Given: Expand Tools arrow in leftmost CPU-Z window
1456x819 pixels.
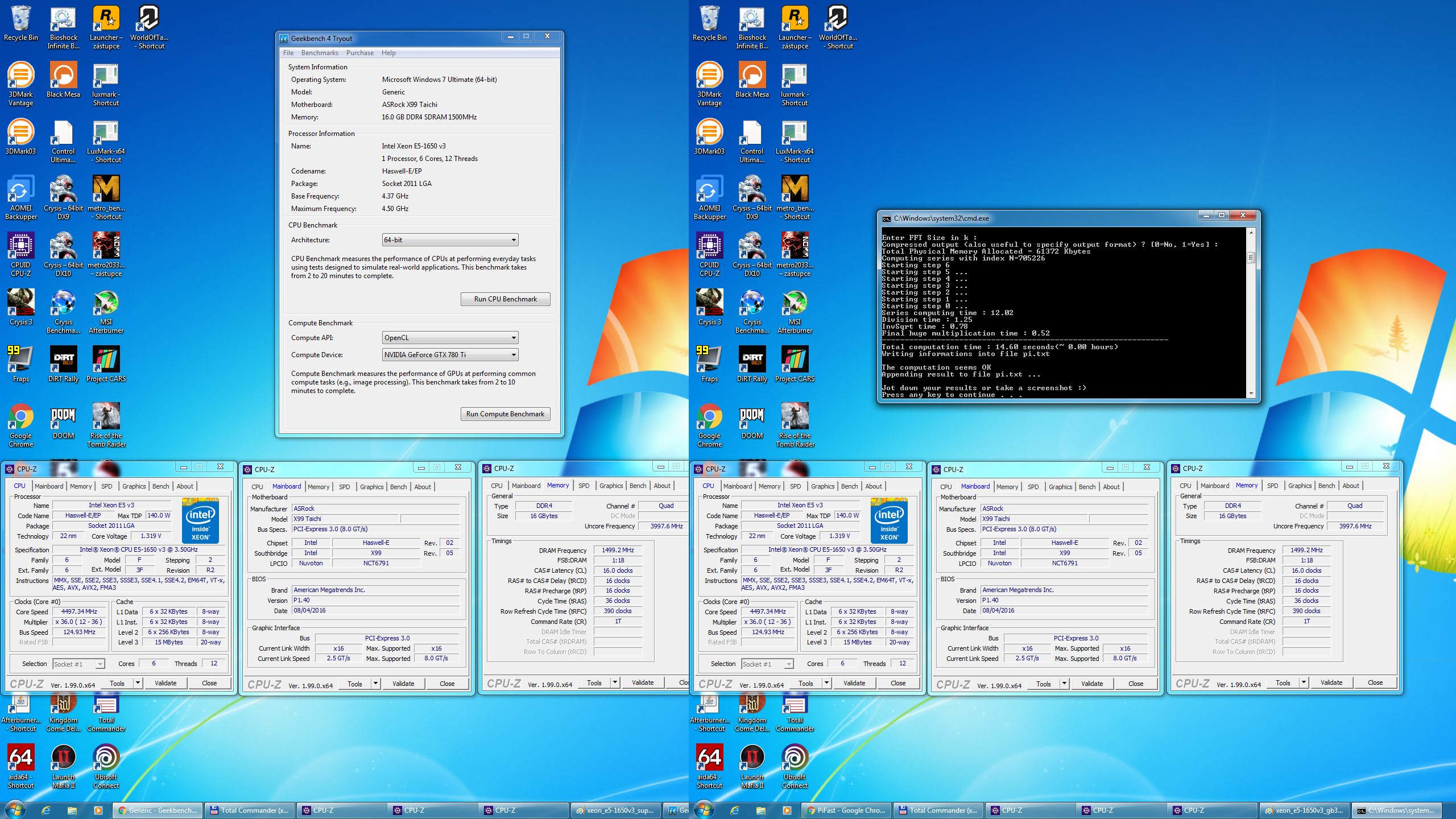Looking at the screenshot, I should [x=138, y=683].
